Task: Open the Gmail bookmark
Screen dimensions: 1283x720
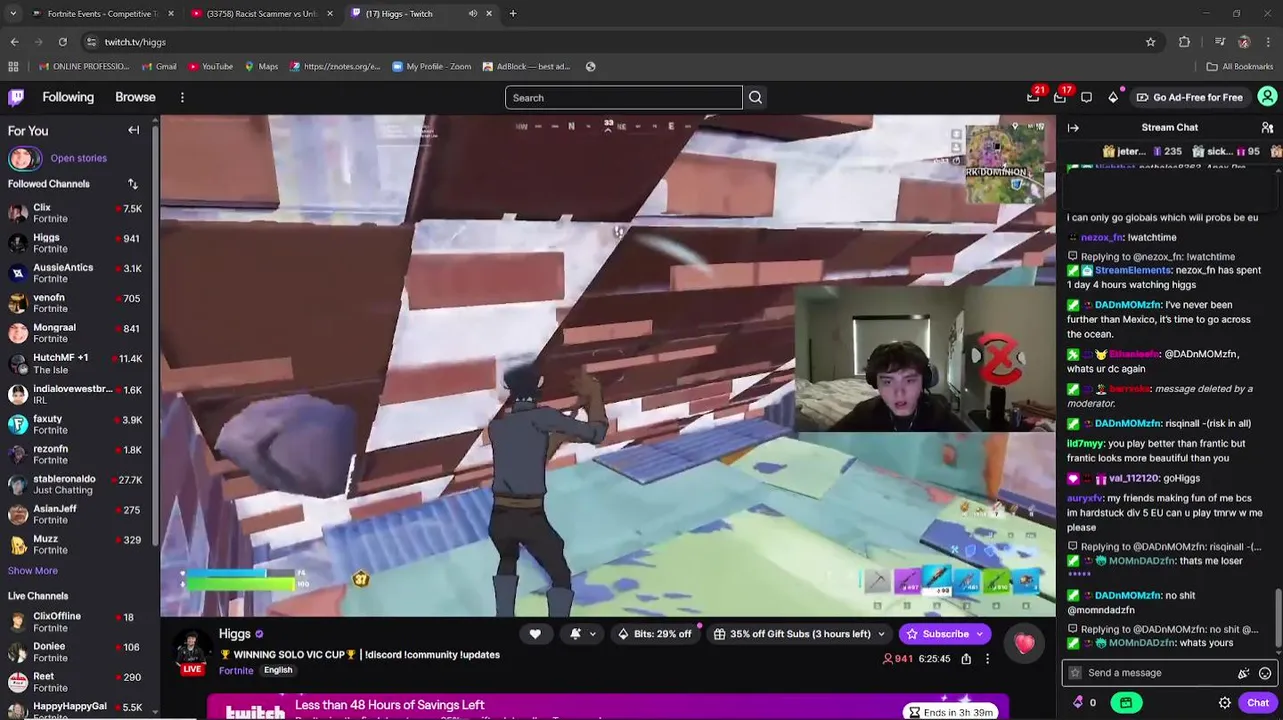Action: [x=159, y=67]
